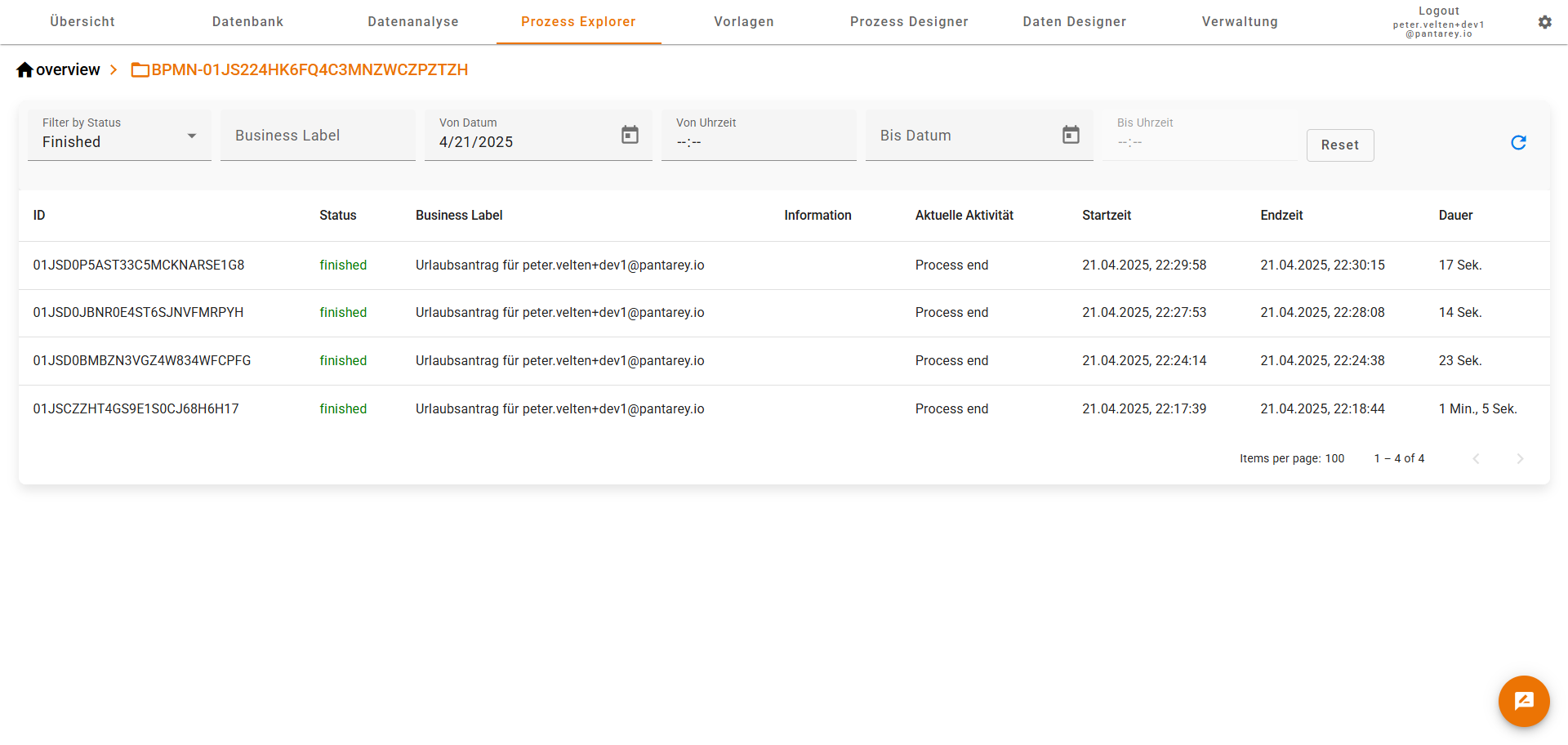Open the Bis Datum calendar picker

pos(1070,135)
